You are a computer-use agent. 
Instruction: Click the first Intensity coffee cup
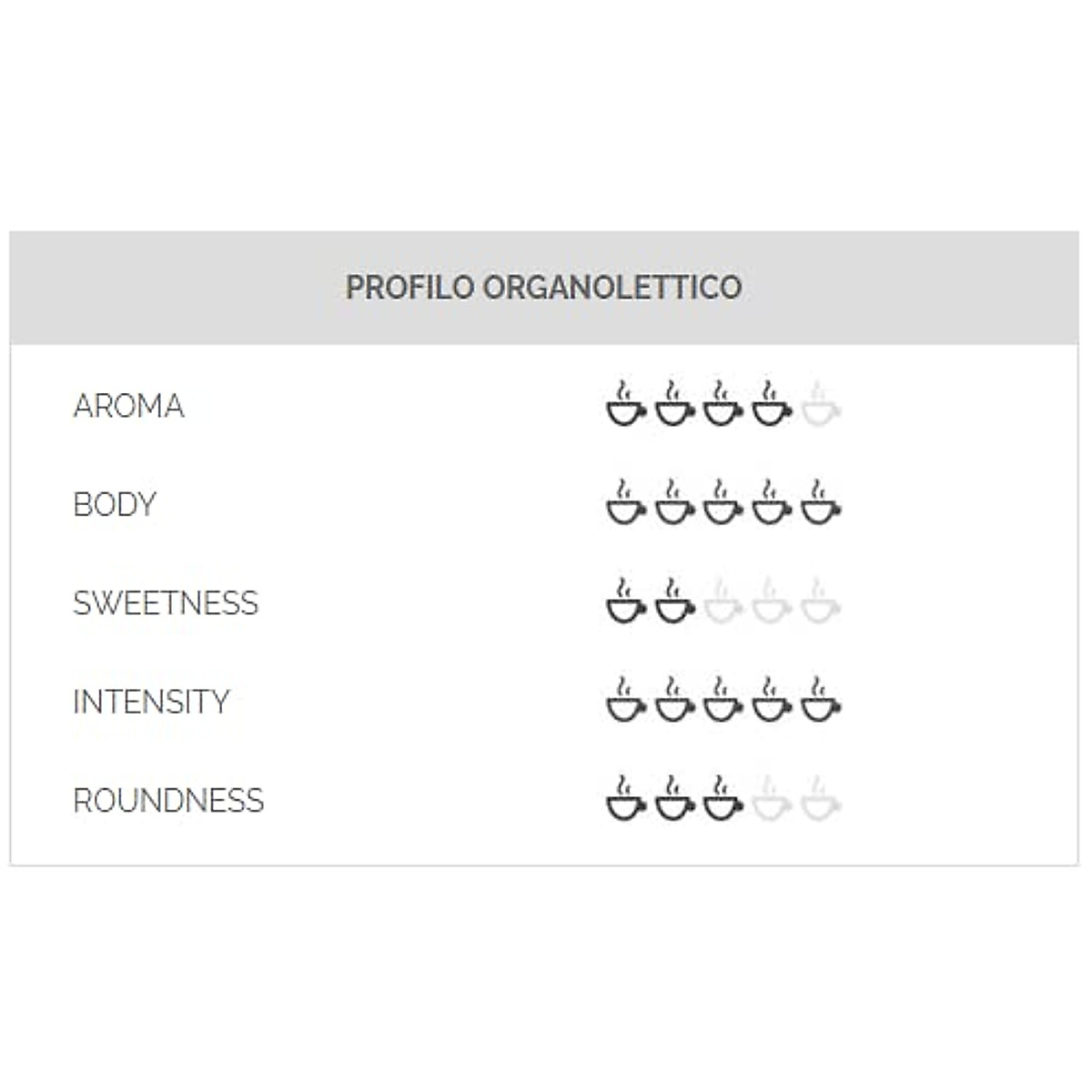[x=626, y=701]
